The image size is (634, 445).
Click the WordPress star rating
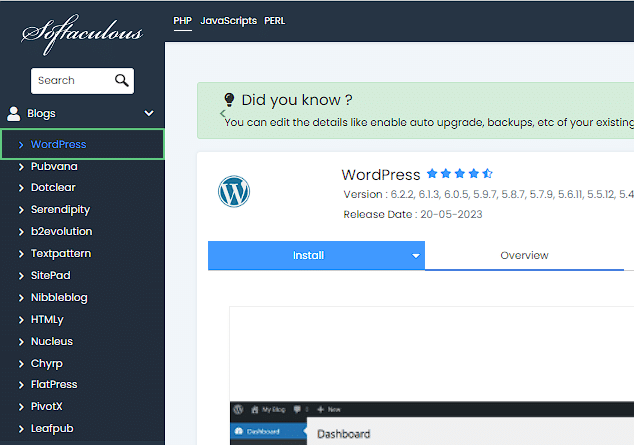click(x=460, y=174)
